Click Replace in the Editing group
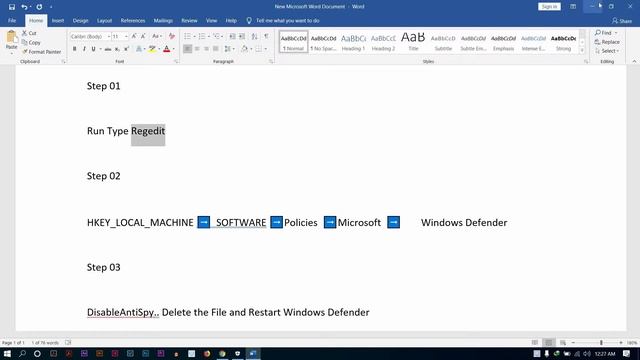The width and height of the screenshot is (640, 360). click(x=607, y=42)
